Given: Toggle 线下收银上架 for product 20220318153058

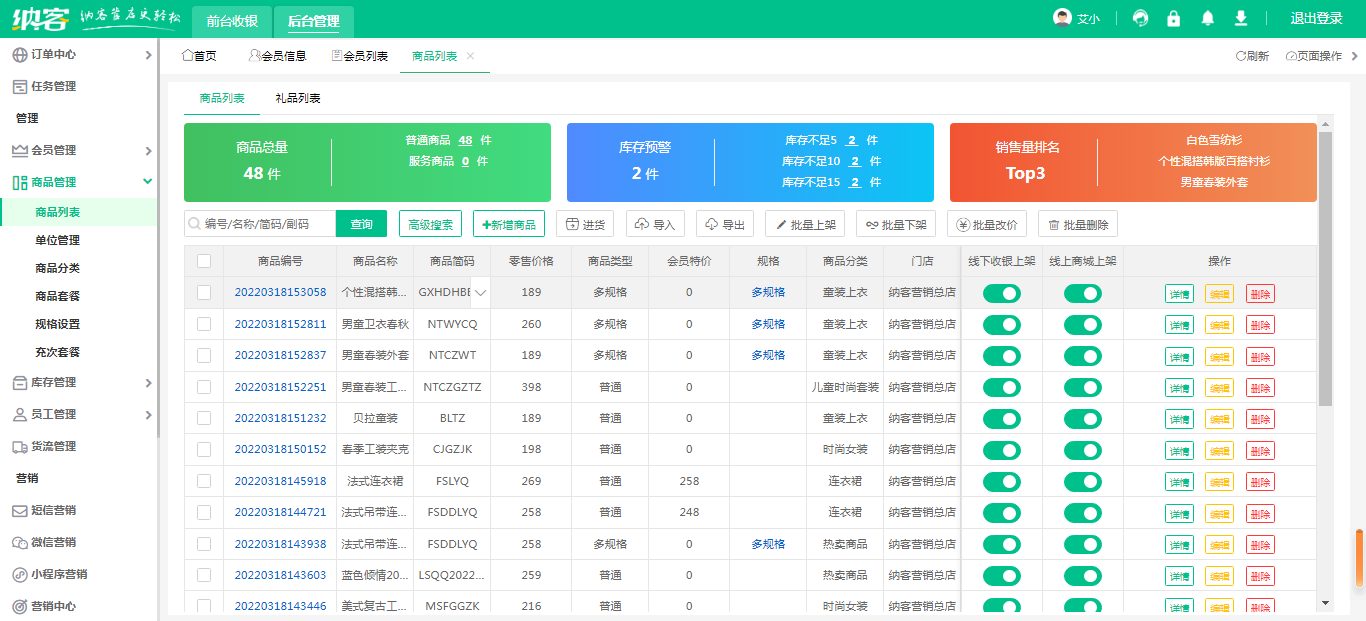Looking at the screenshot, I should (x=1001, y=293).
